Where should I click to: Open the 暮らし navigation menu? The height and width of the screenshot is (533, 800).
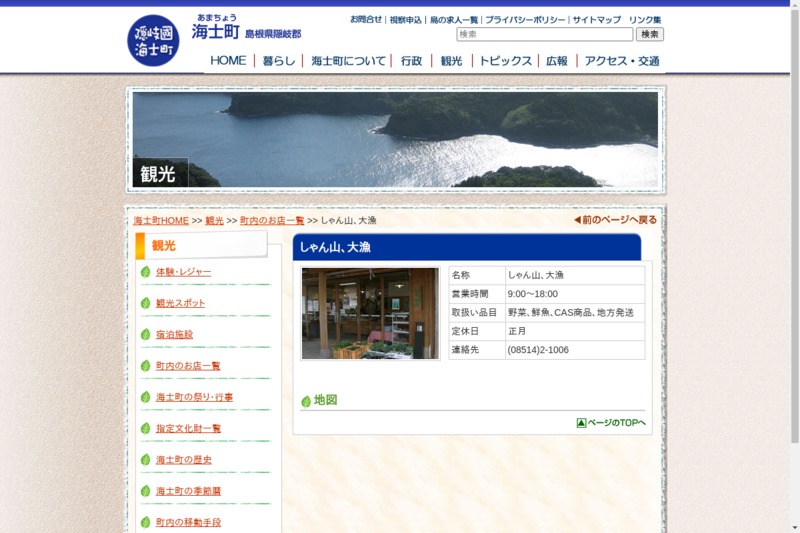(279, 61)
